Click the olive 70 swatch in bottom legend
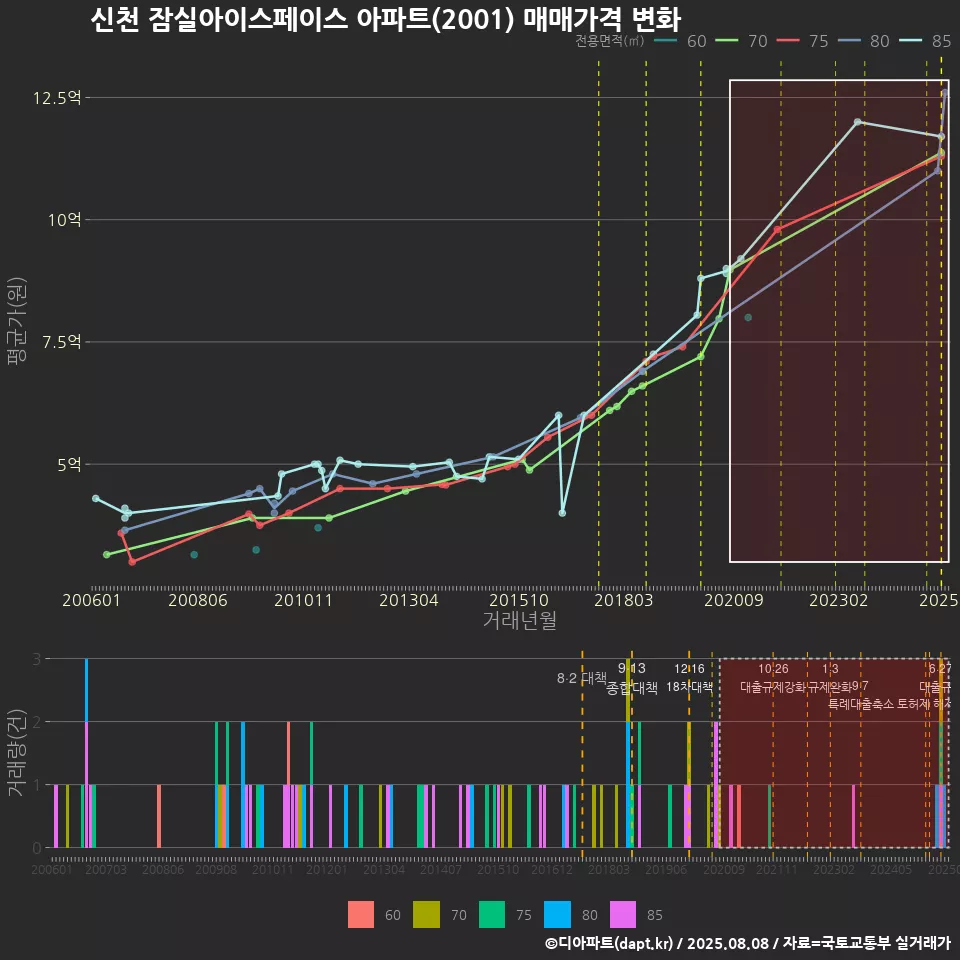Screen dimensions: 960x960 [426, 915]
